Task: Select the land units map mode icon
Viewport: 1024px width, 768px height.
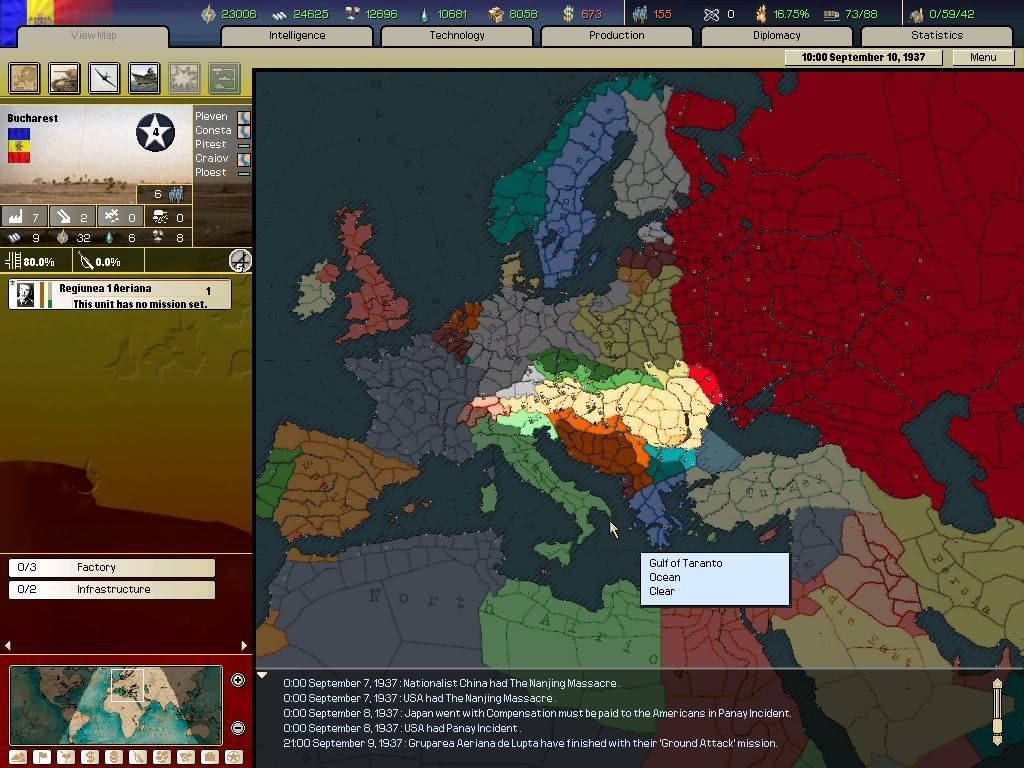Action: 64,77
